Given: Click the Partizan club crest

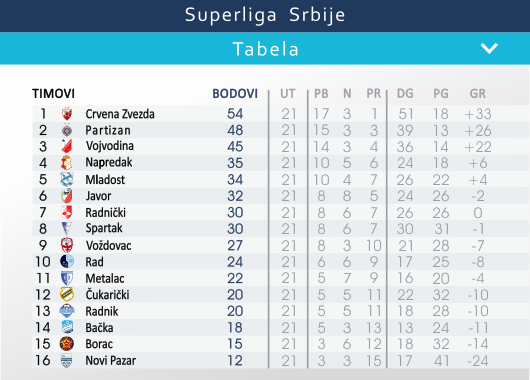Looking at the screenshot, I should tap(67, 130).
